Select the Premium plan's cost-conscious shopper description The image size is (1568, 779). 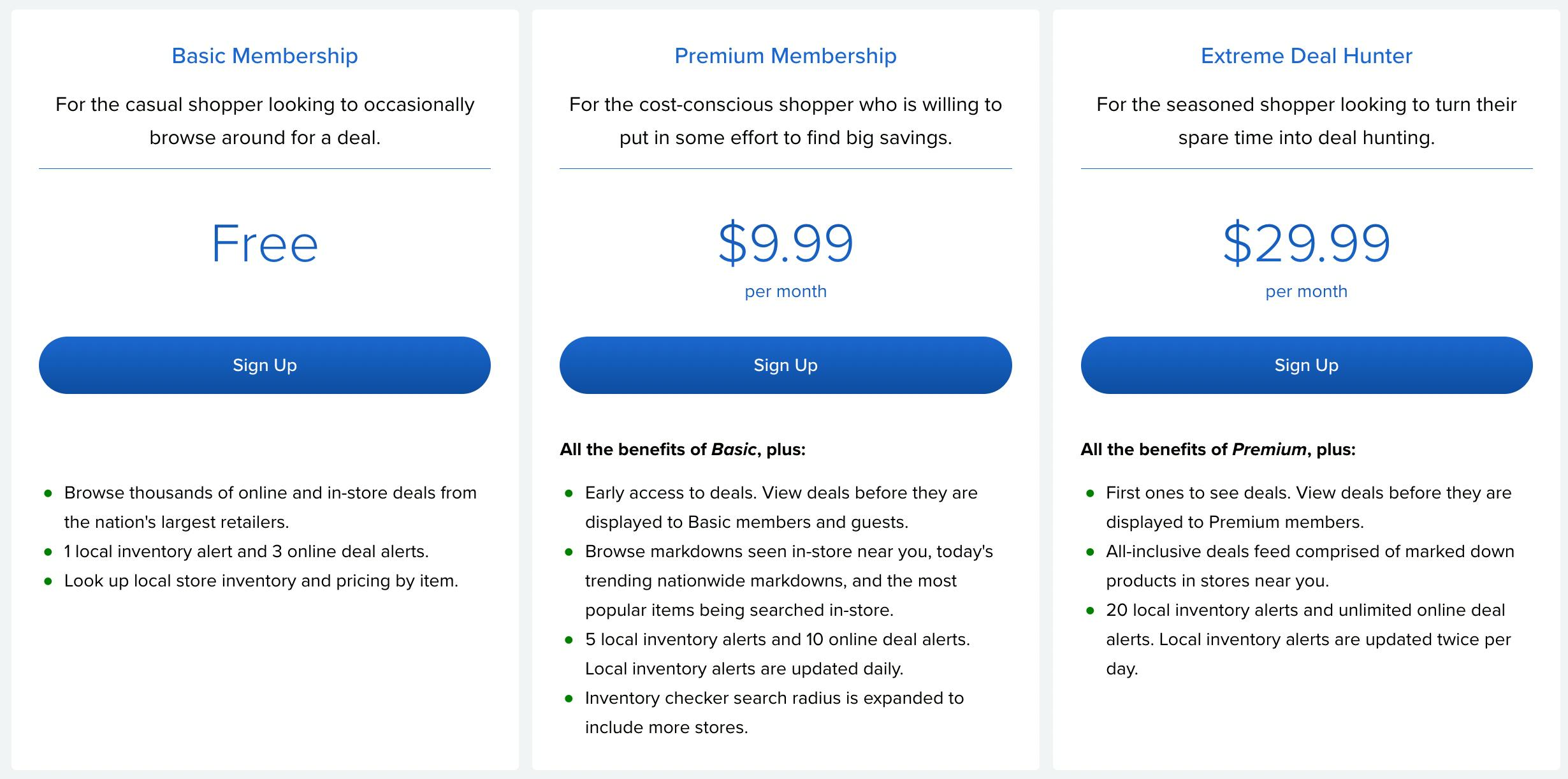pos(785,120)
